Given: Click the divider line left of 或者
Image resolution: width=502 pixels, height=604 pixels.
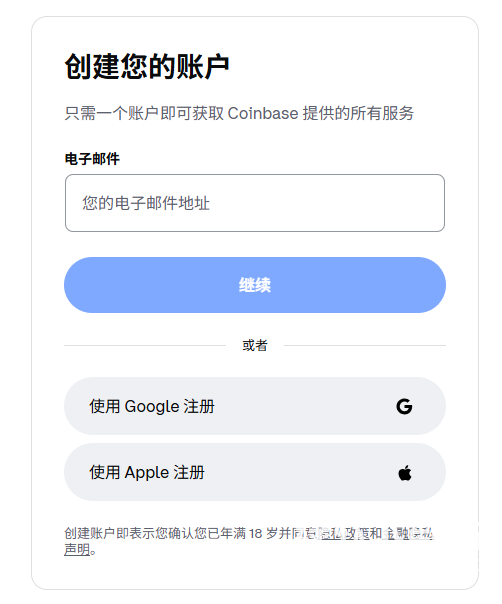Looking at the screenshot, I should coord(145,346).
